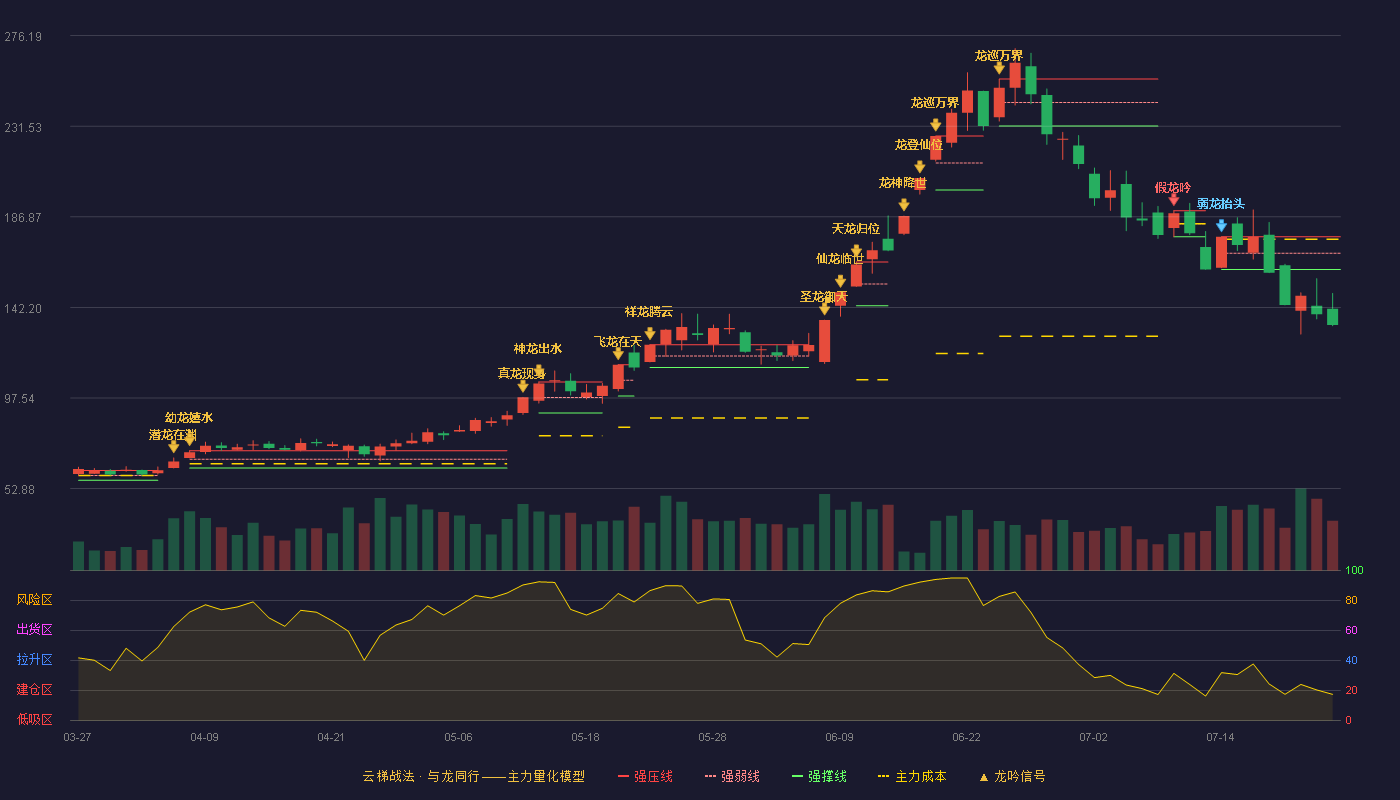Click the 龙神降世 signal arrow marker

pos(904,205)
